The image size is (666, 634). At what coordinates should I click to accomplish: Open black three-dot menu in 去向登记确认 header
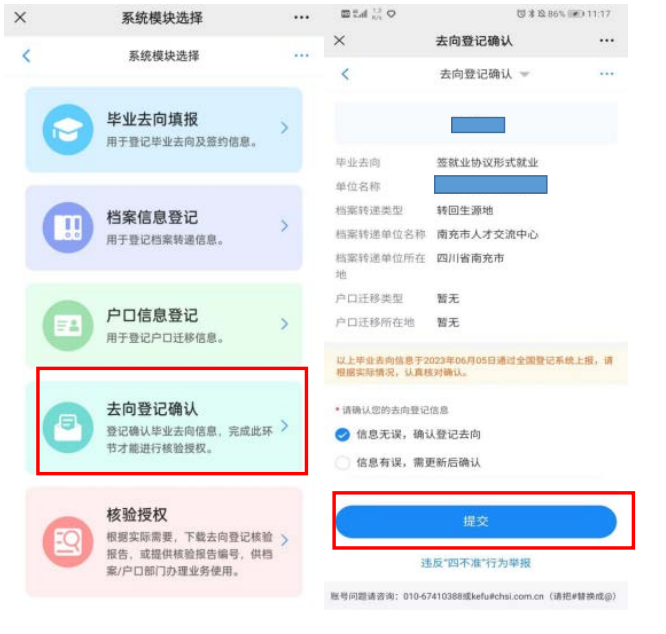pyautogui.click(x=607, y=40)
